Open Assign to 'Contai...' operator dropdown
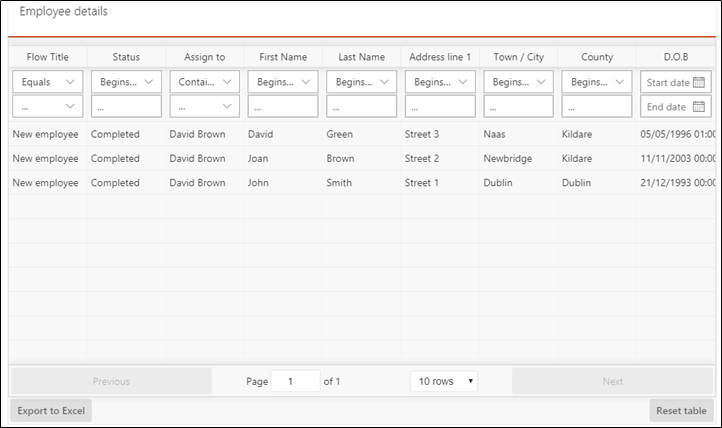722x428 pixels. pos(204,82)
